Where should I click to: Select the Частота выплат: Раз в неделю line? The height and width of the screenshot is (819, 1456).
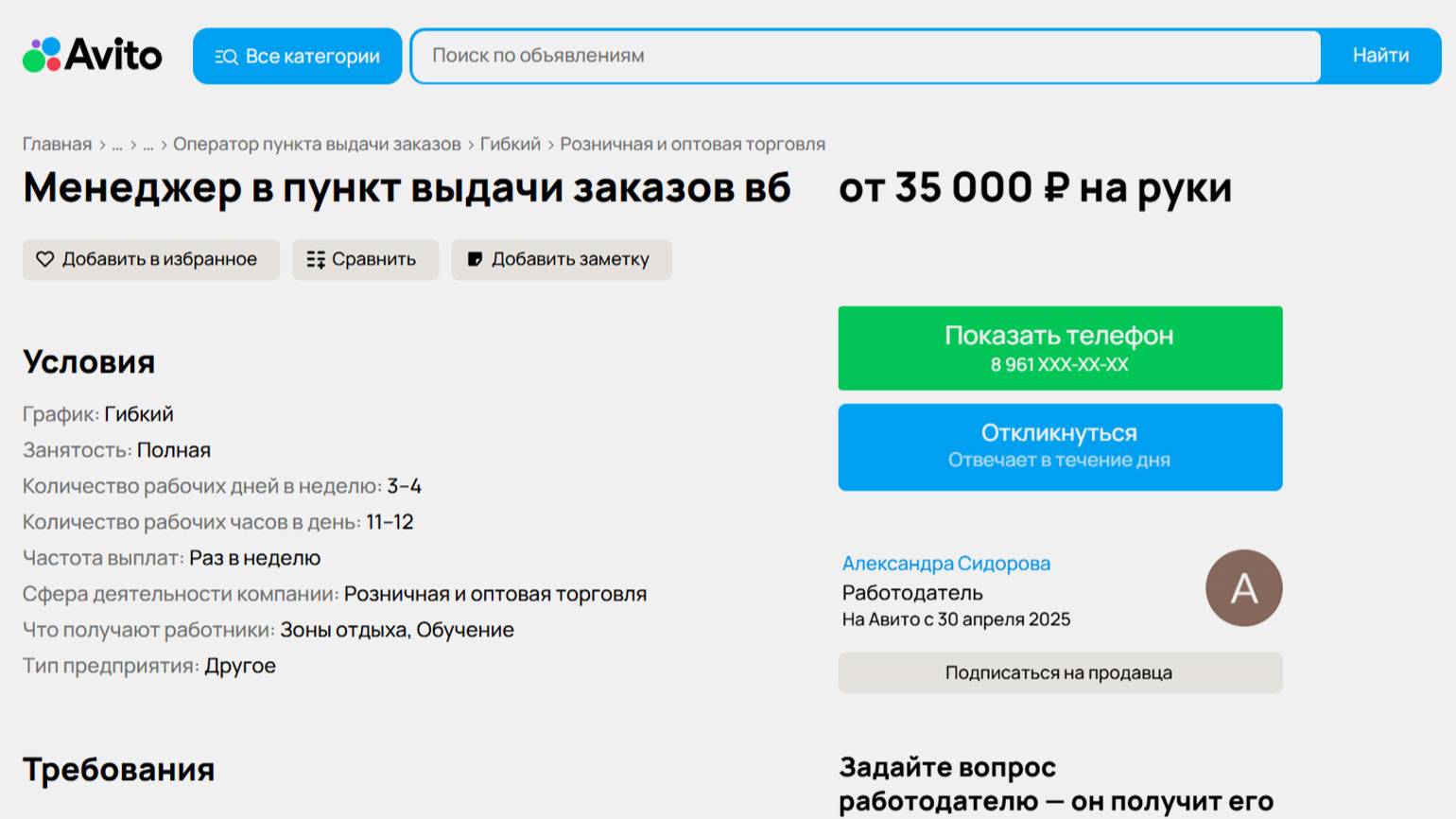tap(171, 558)
